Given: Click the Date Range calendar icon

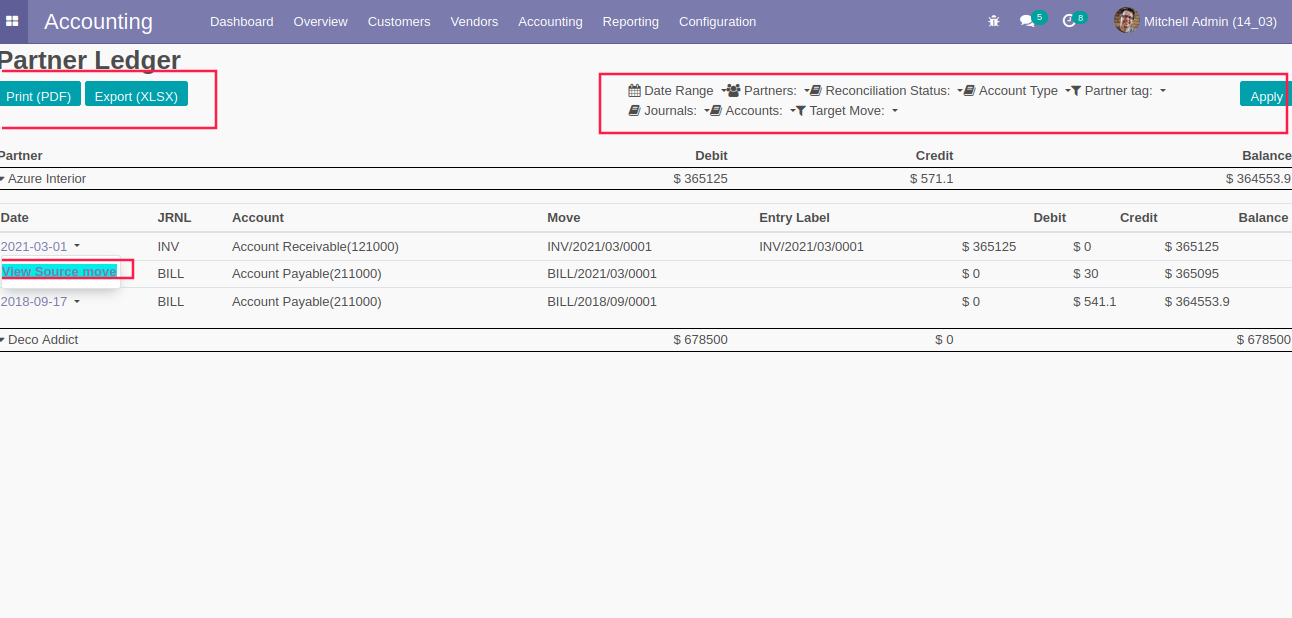Looking at the screenshot, I should [x=634, y=91].
